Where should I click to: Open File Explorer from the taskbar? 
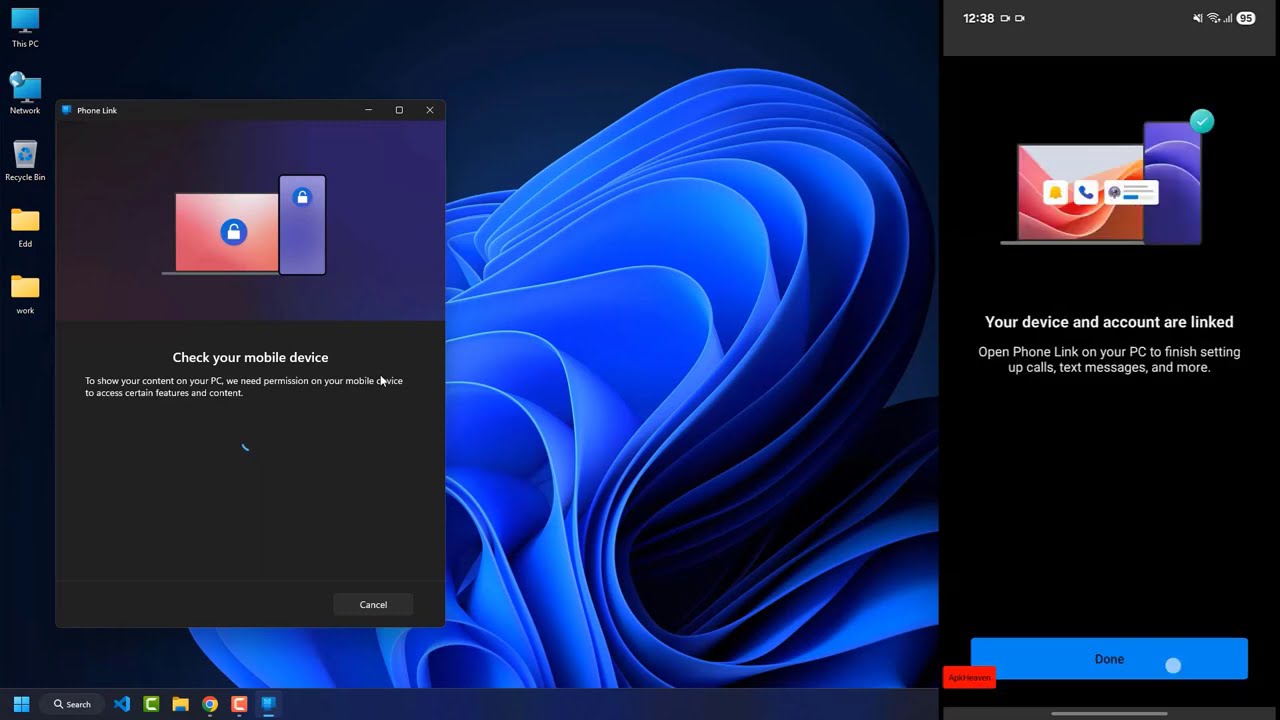point(180,704)
